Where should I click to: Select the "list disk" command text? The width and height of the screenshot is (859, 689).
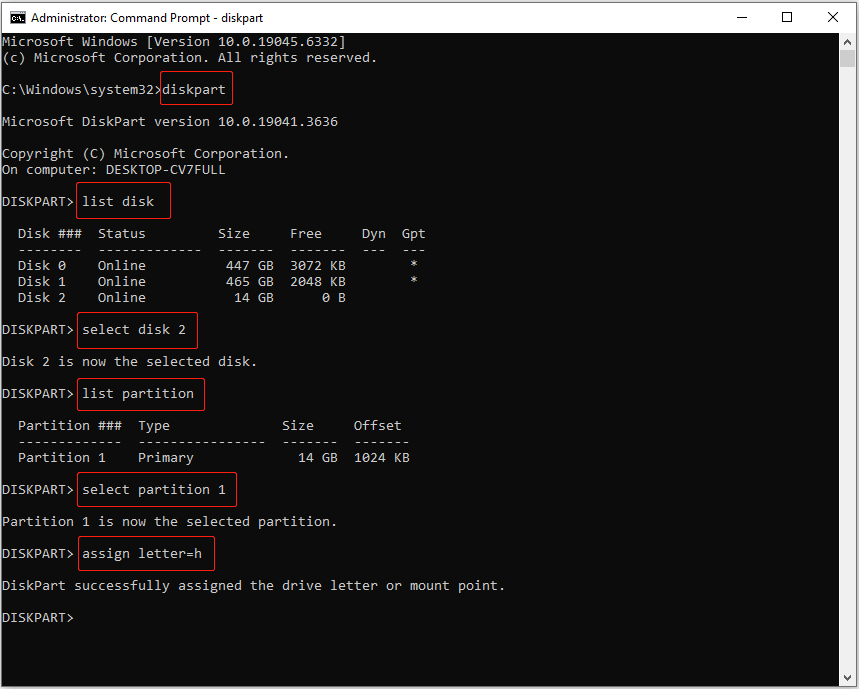pos(122,201)
